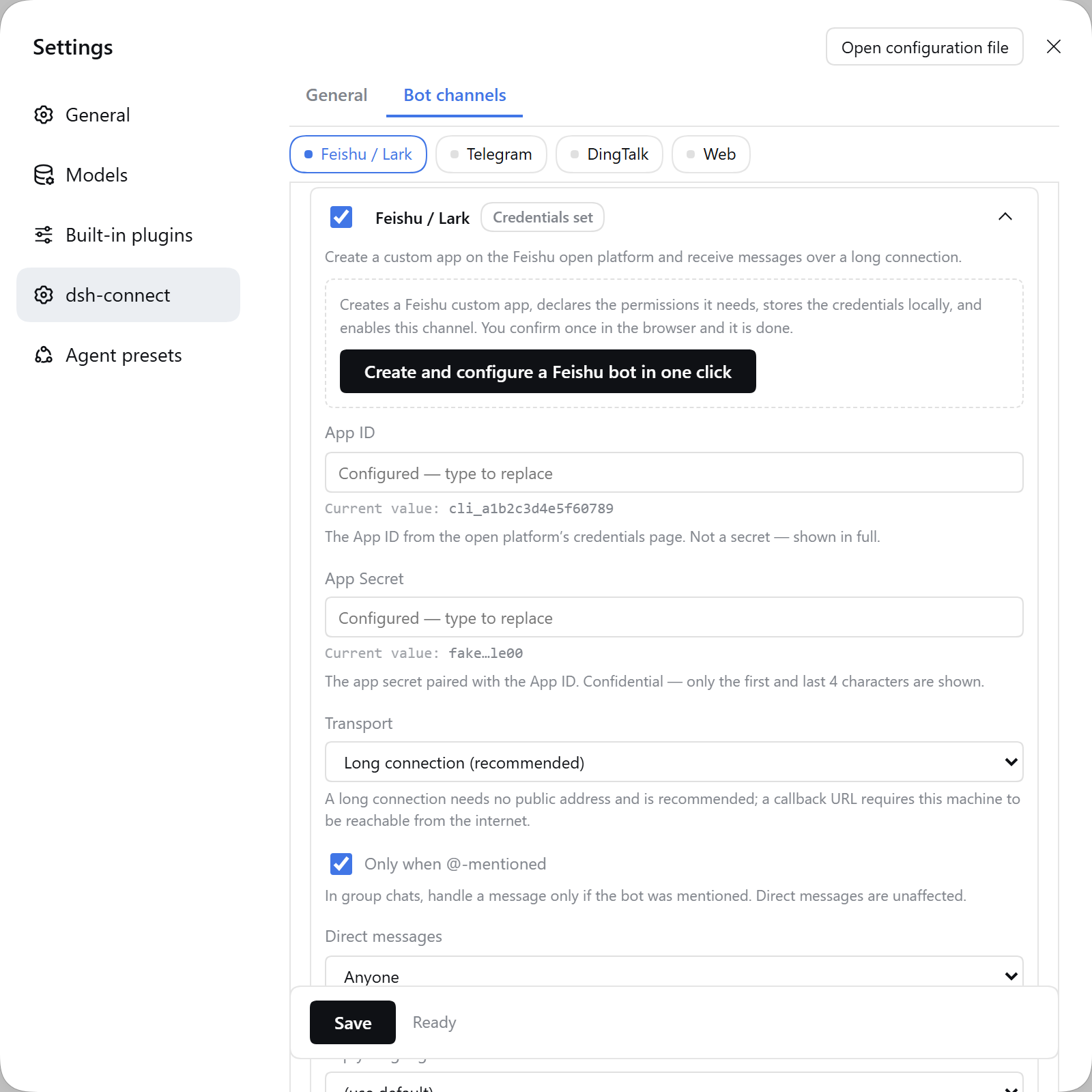
Task: Open the Built-in plugins section
Action: click(x=128, y=235)
